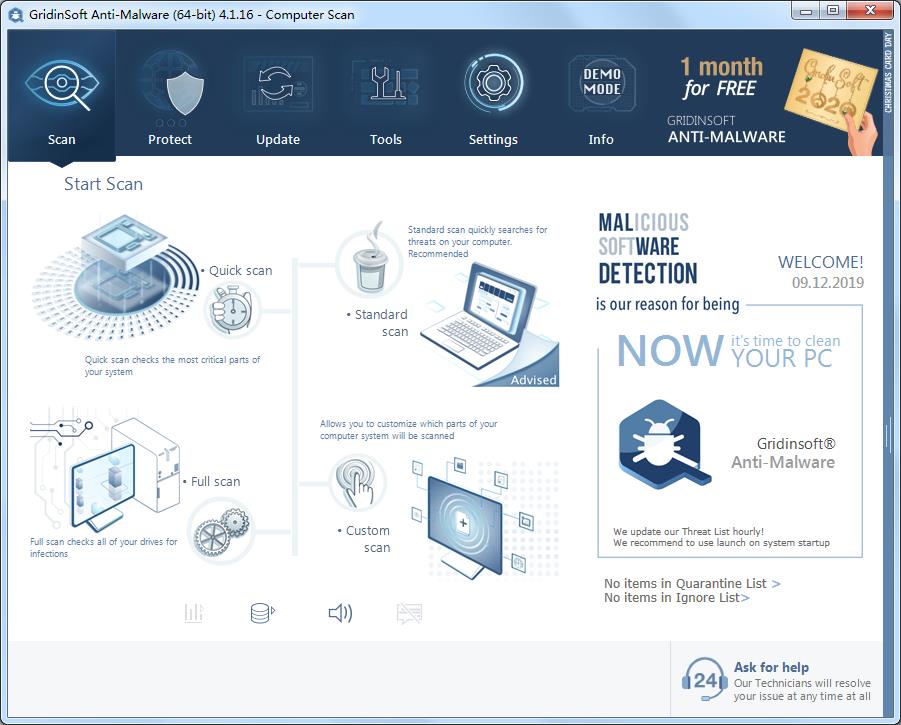
Task: Click the Quick scan label
Action: click(240, 271)
